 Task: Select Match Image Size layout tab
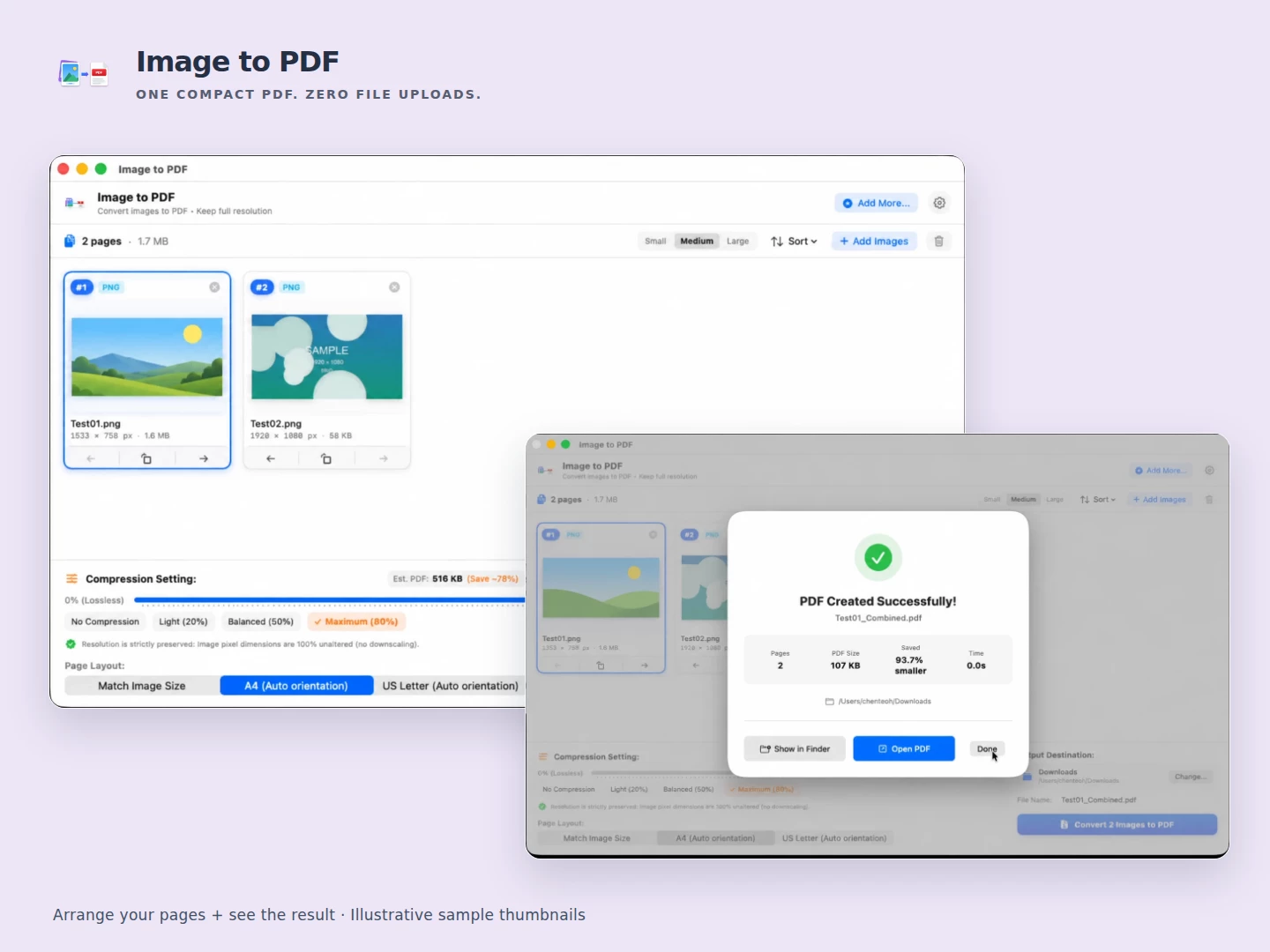click(142, 686)
